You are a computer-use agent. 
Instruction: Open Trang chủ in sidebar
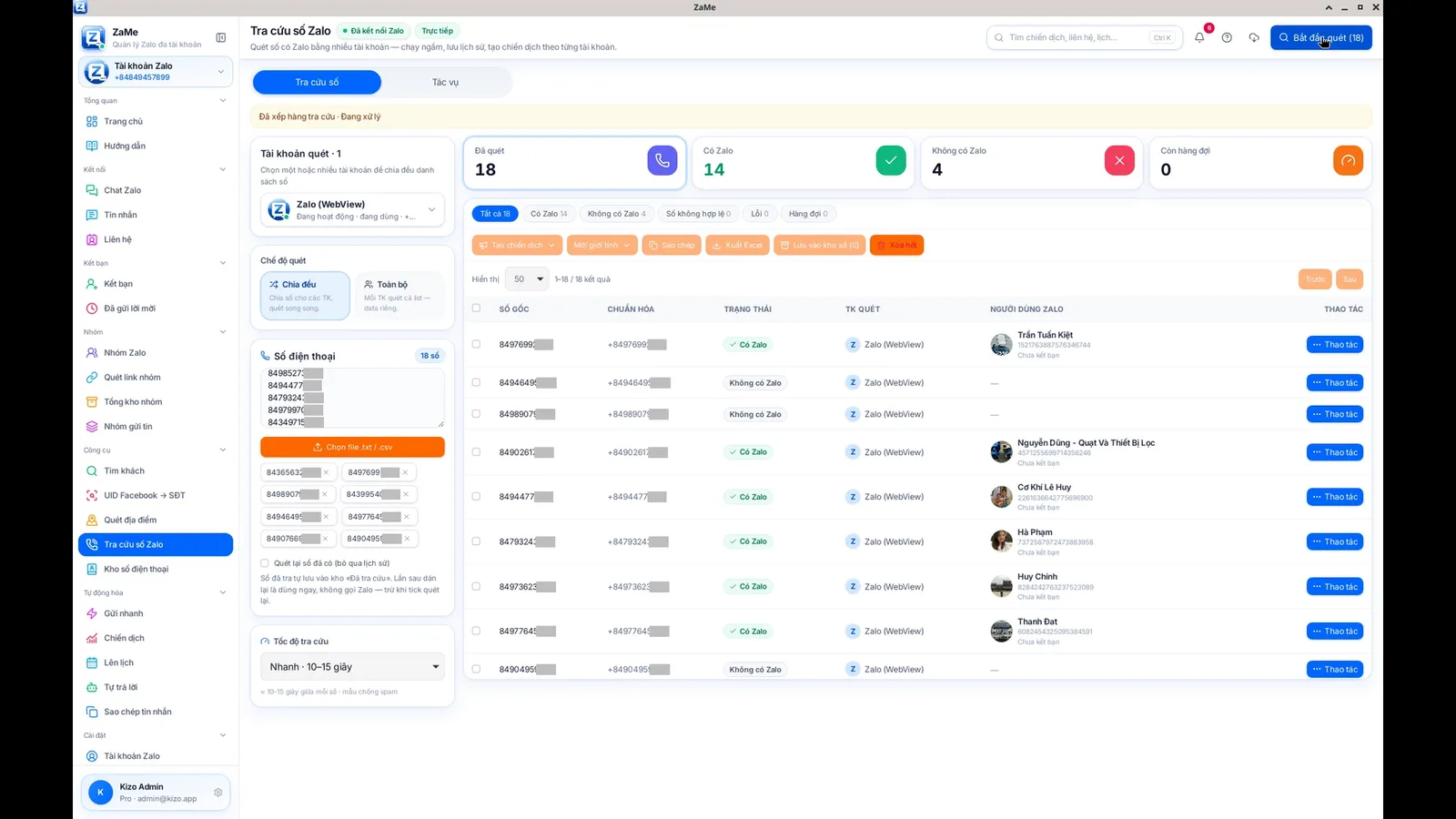tap(156, 121)
